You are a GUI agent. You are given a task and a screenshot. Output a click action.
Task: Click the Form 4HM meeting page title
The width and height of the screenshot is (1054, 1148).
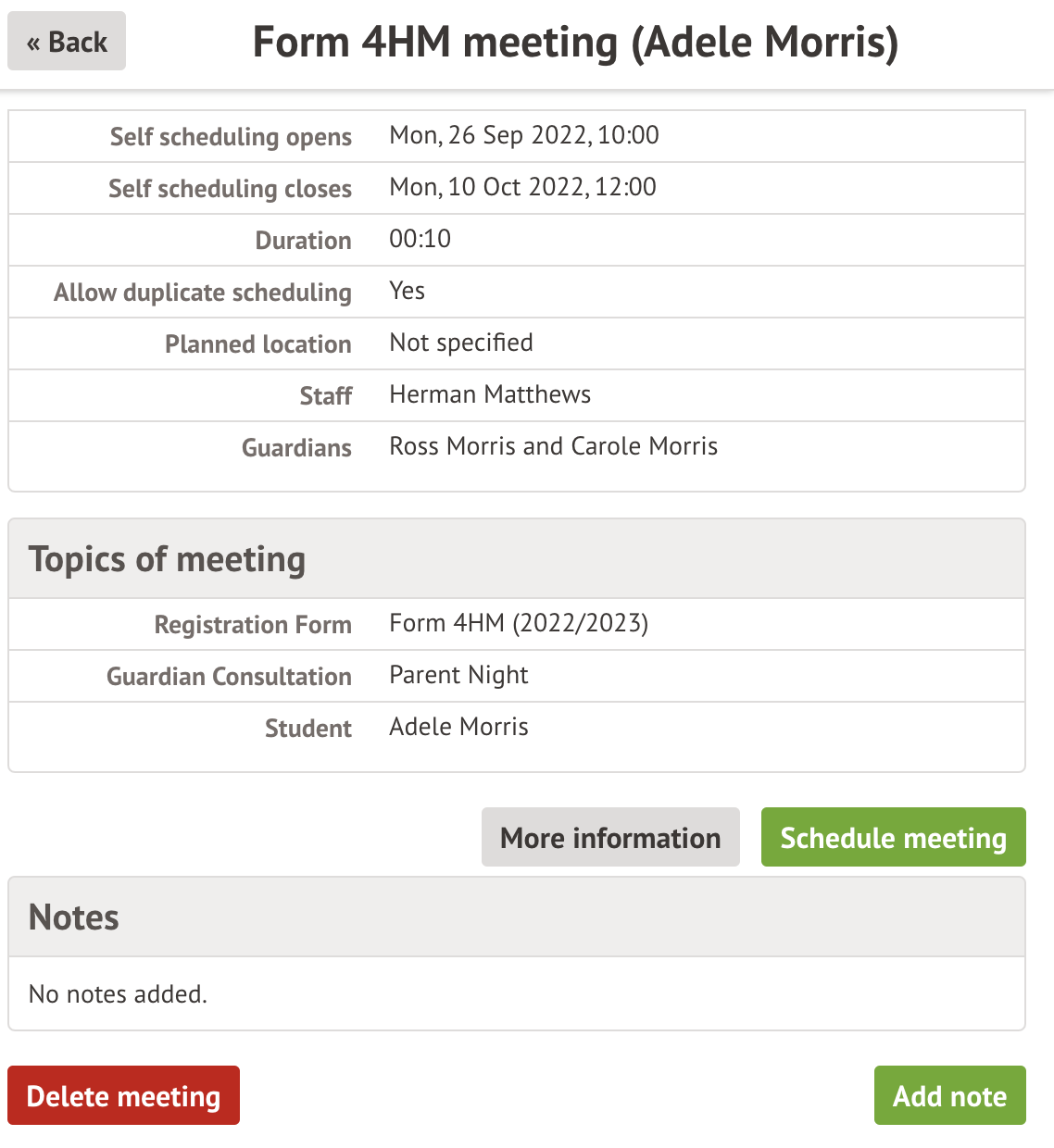[575, 43]
